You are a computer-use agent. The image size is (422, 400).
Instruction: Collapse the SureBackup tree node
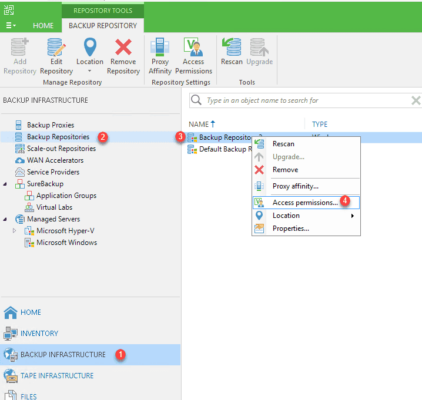(5, 184)
